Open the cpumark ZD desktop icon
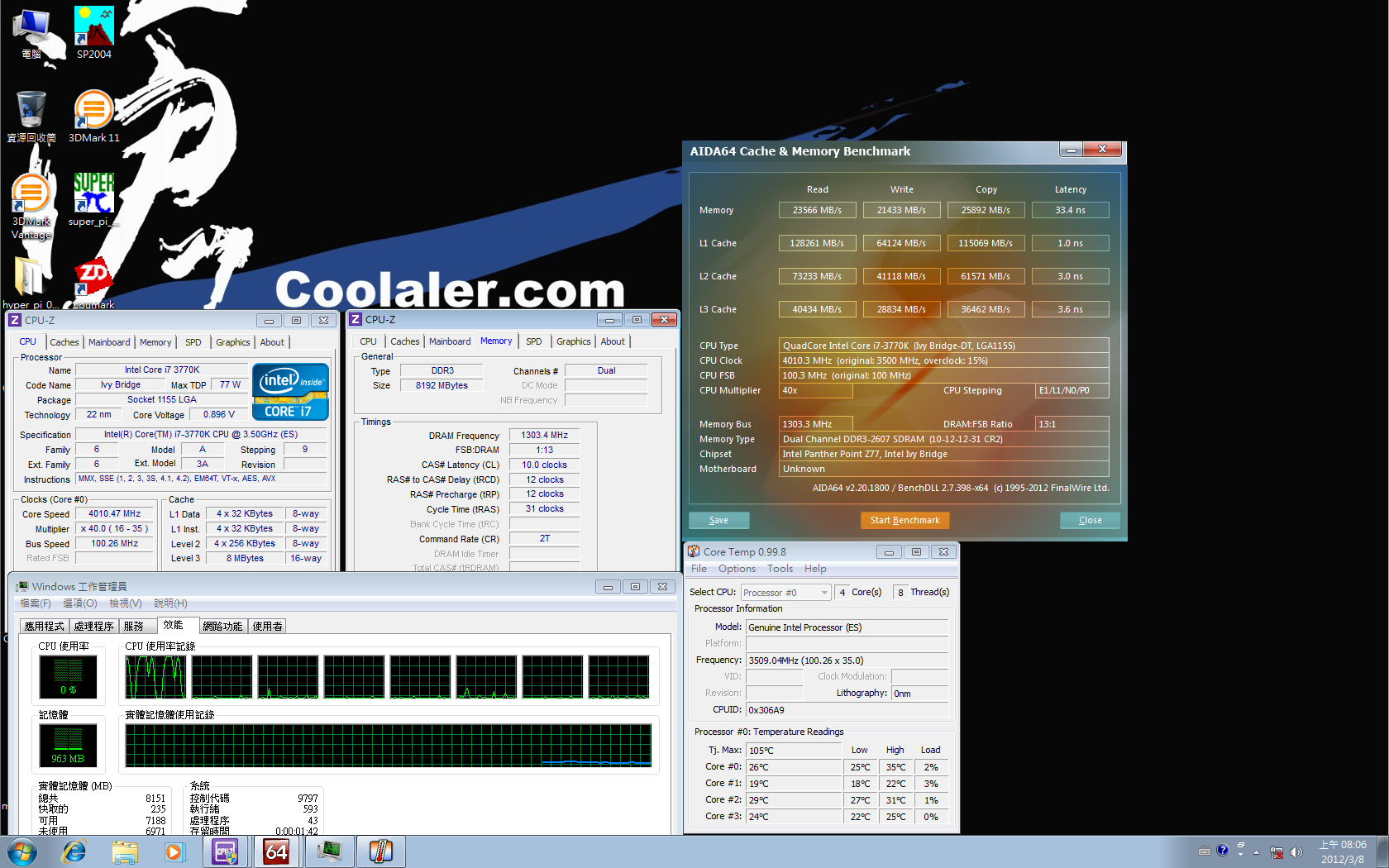Viewport: 1389px width, 868px height. (x=93, y=283)
